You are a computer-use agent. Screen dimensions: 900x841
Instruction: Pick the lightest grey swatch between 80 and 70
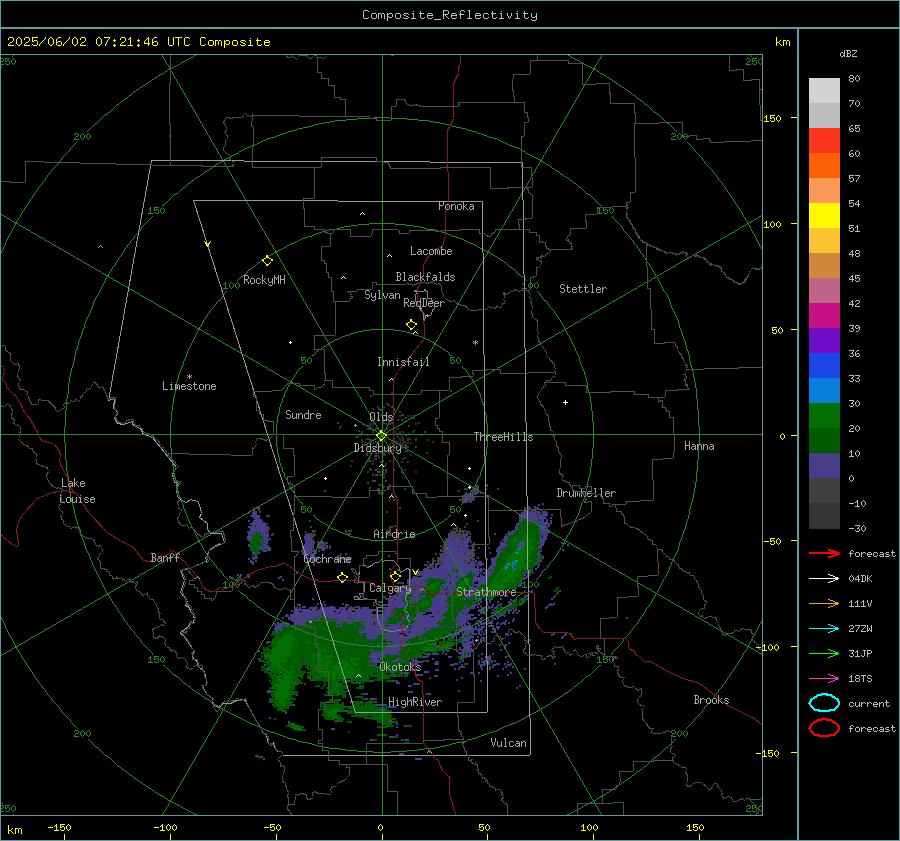click(x=824, y=91)
